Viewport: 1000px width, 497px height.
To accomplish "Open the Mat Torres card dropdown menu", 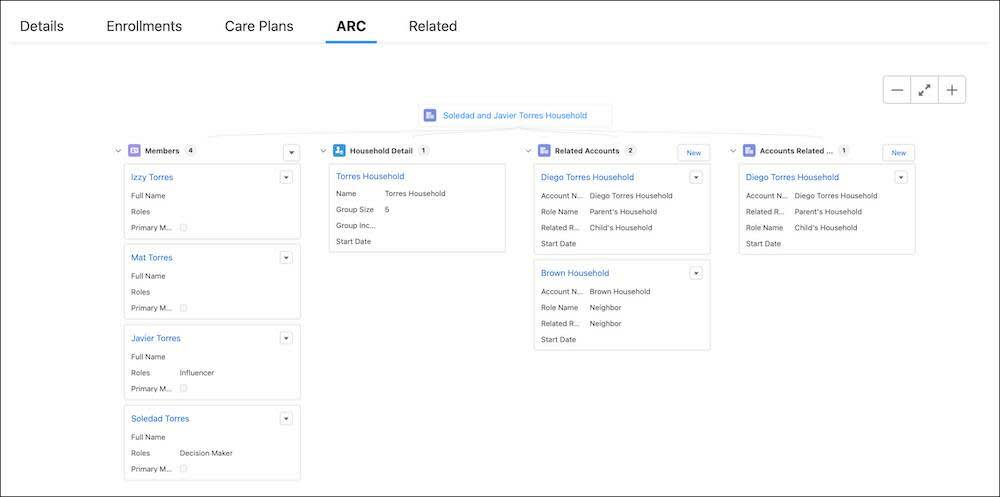I will pyautogui.click(x=286, y=258).
